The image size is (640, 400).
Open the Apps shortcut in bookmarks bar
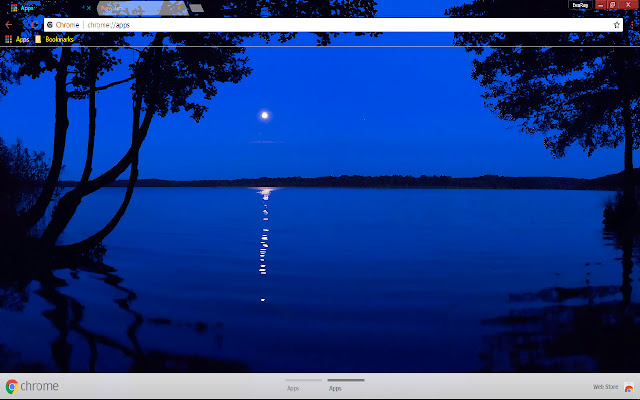click(x=17, y=39)
